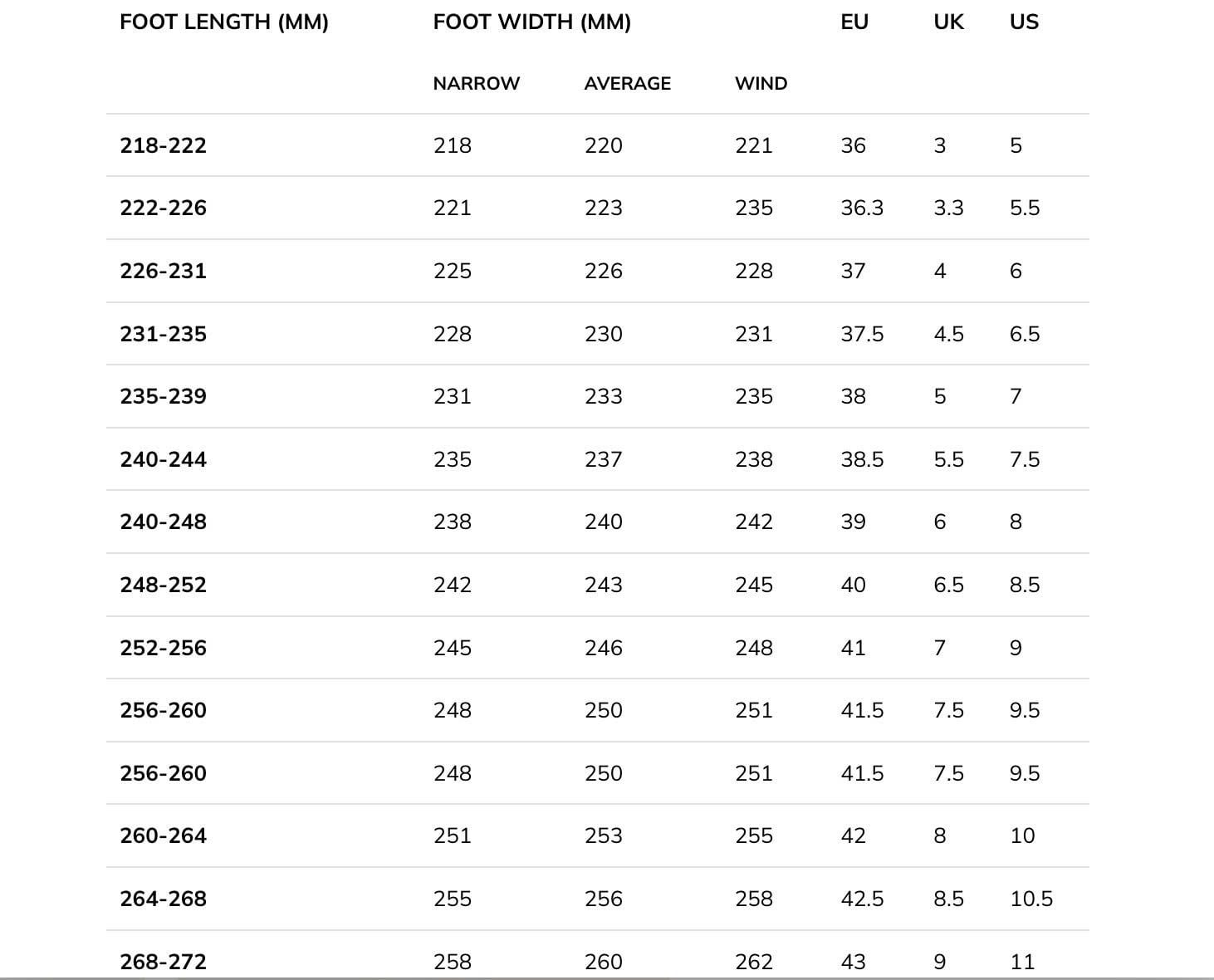Select the 240-248 foot length row label
Viewport: 1214px width, 980px height.
(163, 522)
